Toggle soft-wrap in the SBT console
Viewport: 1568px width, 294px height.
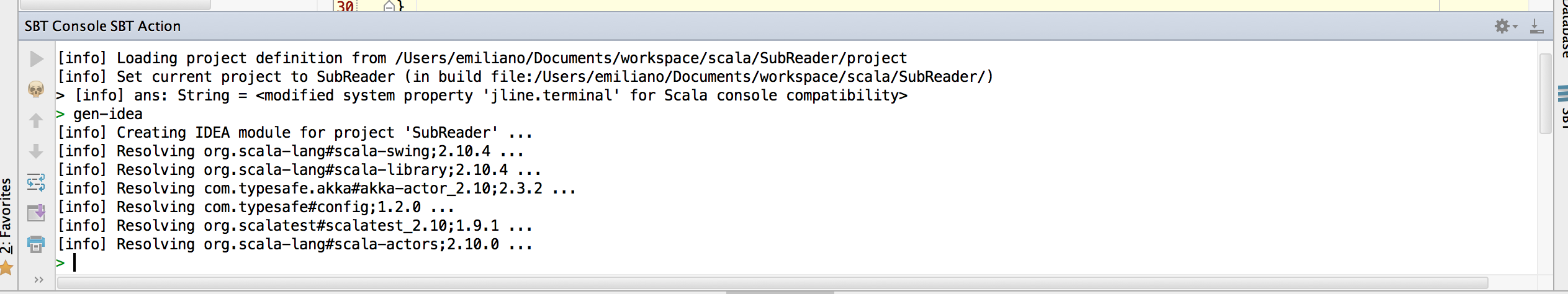(36, 182)
